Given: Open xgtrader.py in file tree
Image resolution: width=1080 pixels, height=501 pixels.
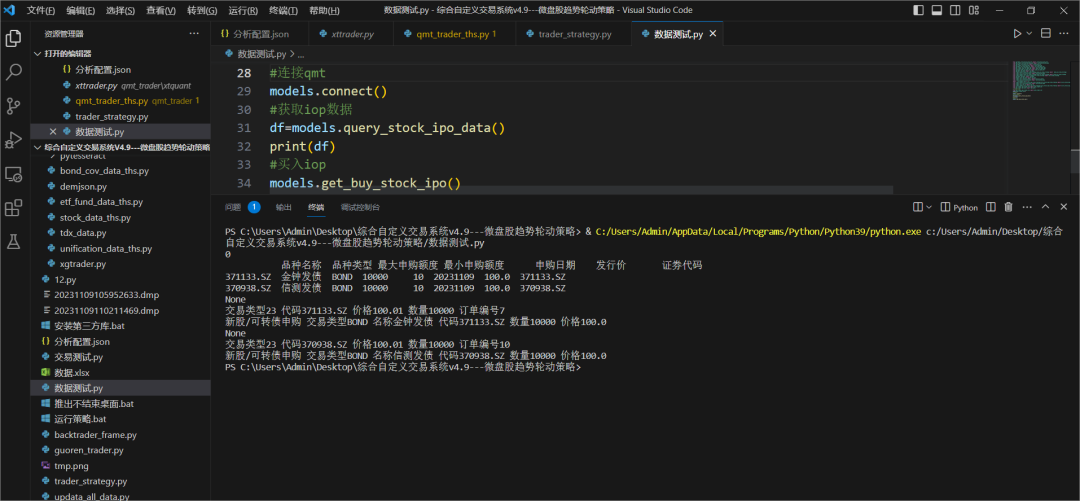Looking at the screenshot, I should [121, 264].
